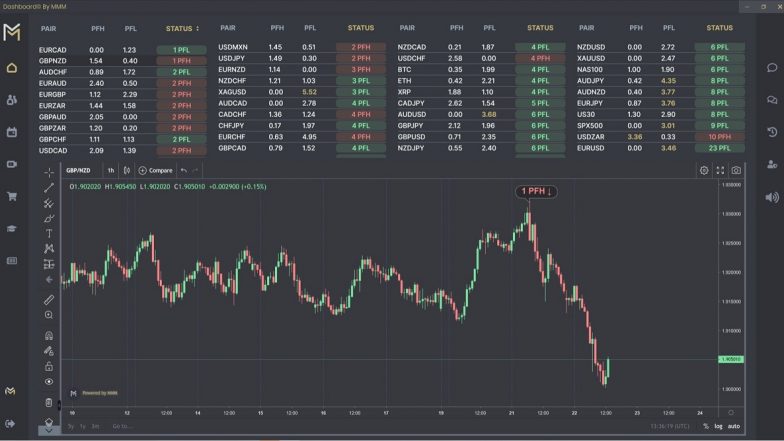Open the GBP/NZD symbol search field

coord(78,170)
